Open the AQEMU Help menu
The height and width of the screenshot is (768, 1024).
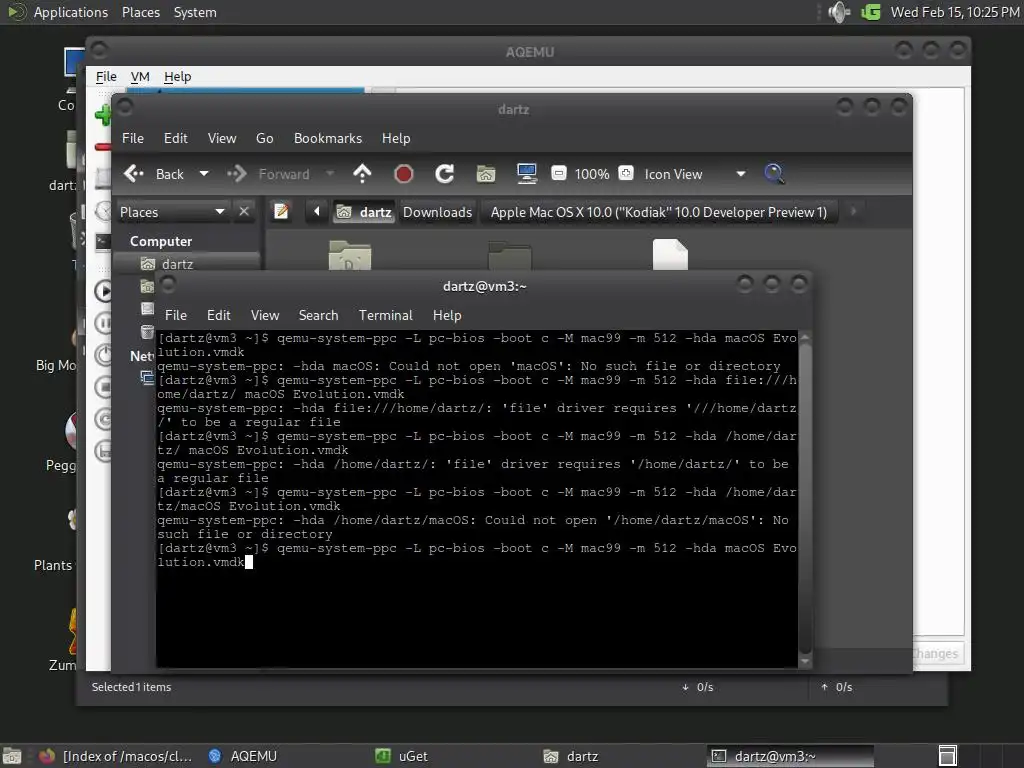pos(178,77)
